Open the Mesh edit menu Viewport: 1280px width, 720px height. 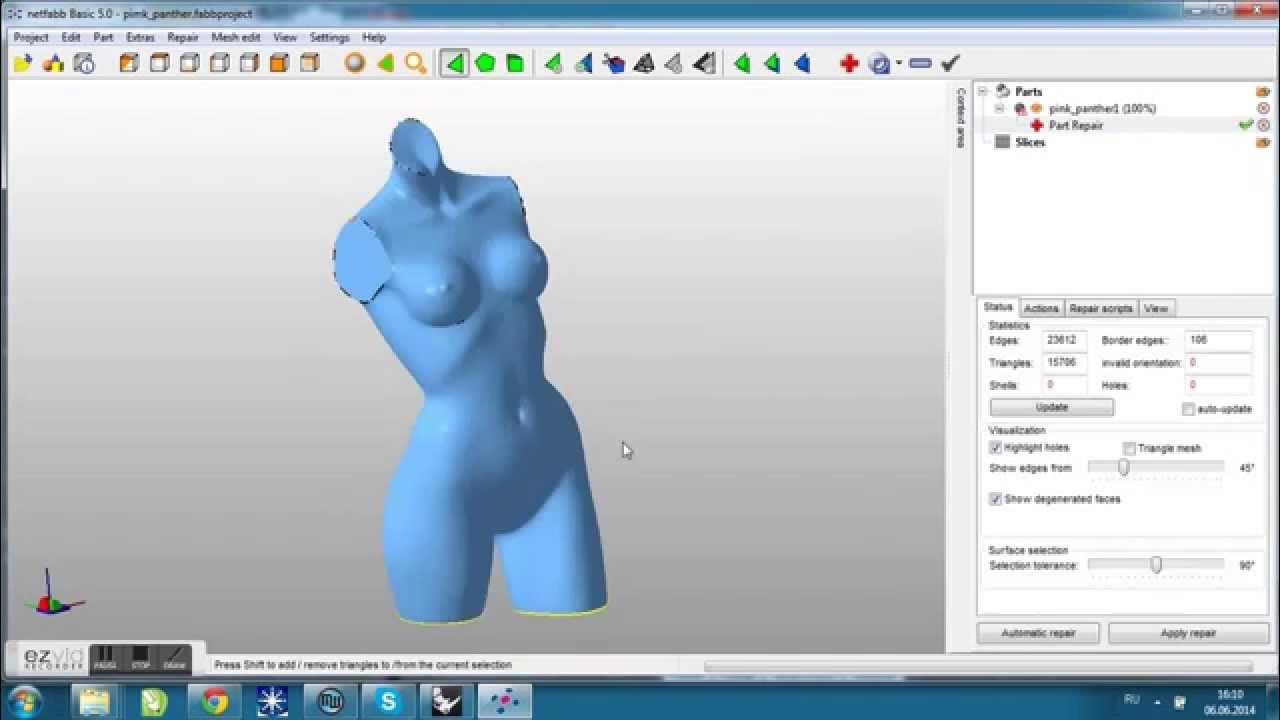click(x=236, y=37)
